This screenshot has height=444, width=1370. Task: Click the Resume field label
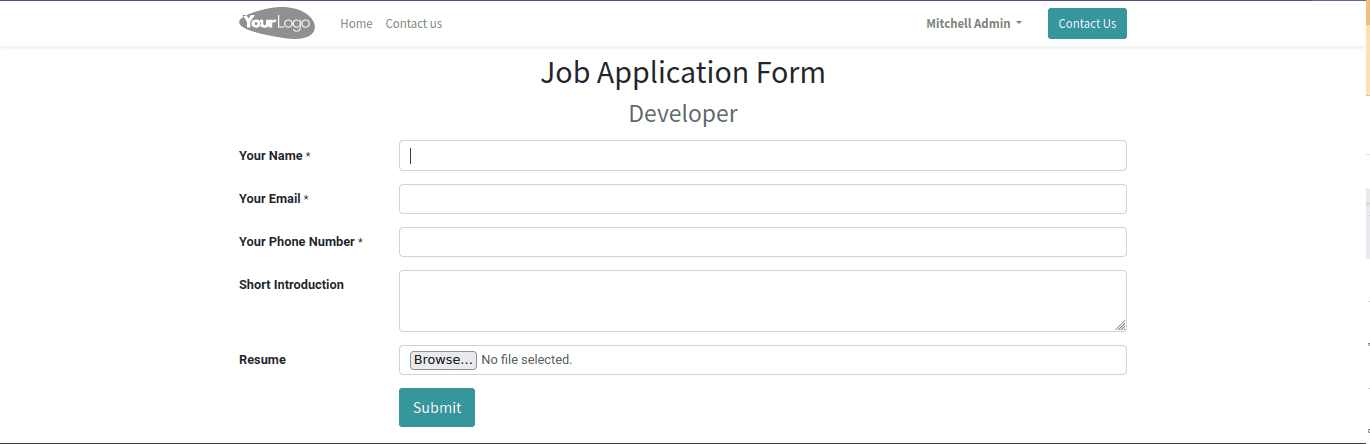point(262,360)
